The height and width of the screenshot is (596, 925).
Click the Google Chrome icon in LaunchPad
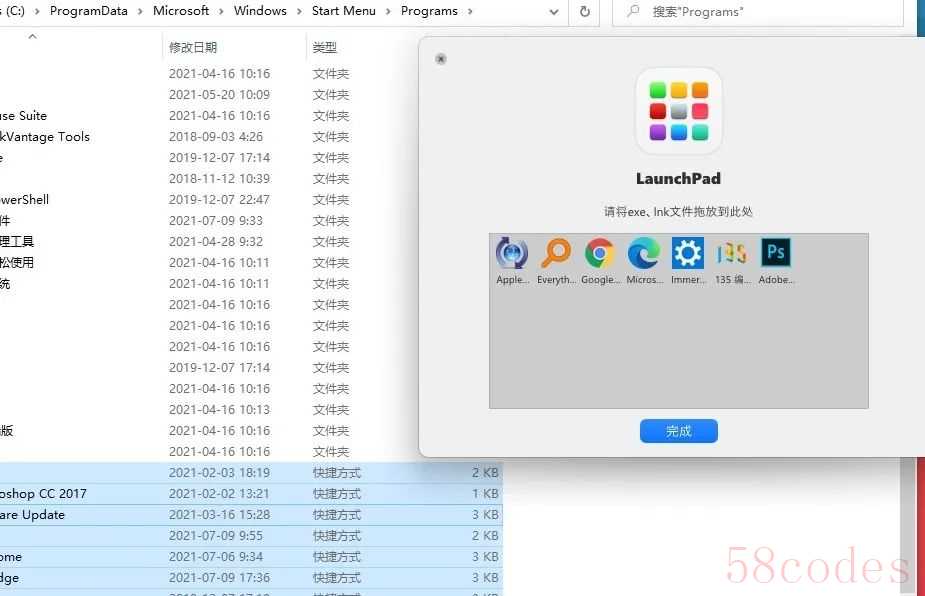click(x=600, y=255)
